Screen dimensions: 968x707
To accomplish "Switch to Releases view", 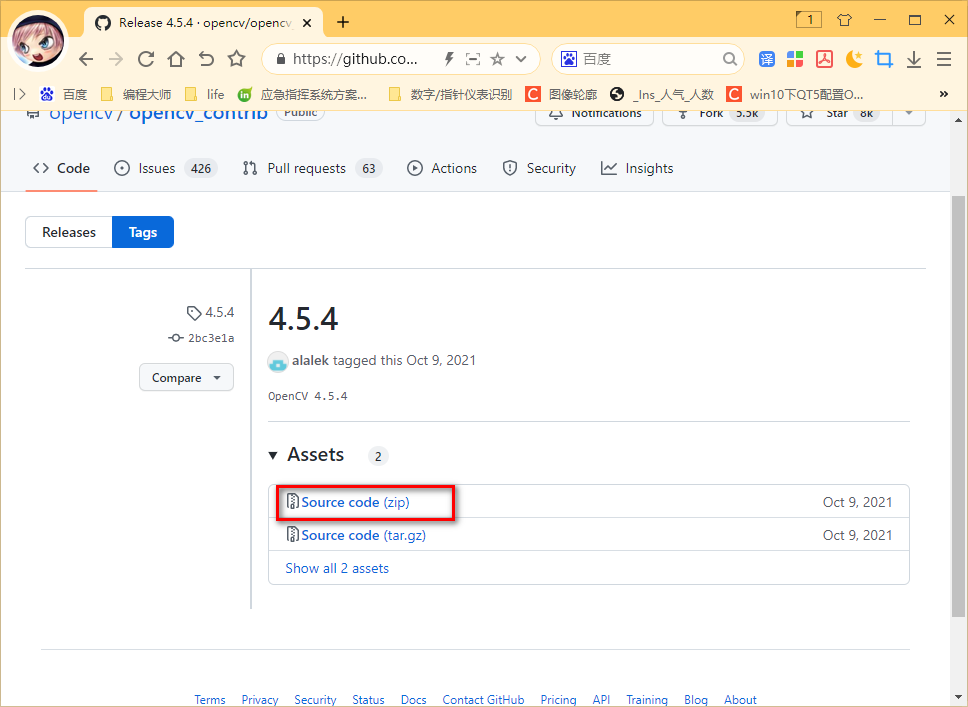I will click(x=69, y=232).
